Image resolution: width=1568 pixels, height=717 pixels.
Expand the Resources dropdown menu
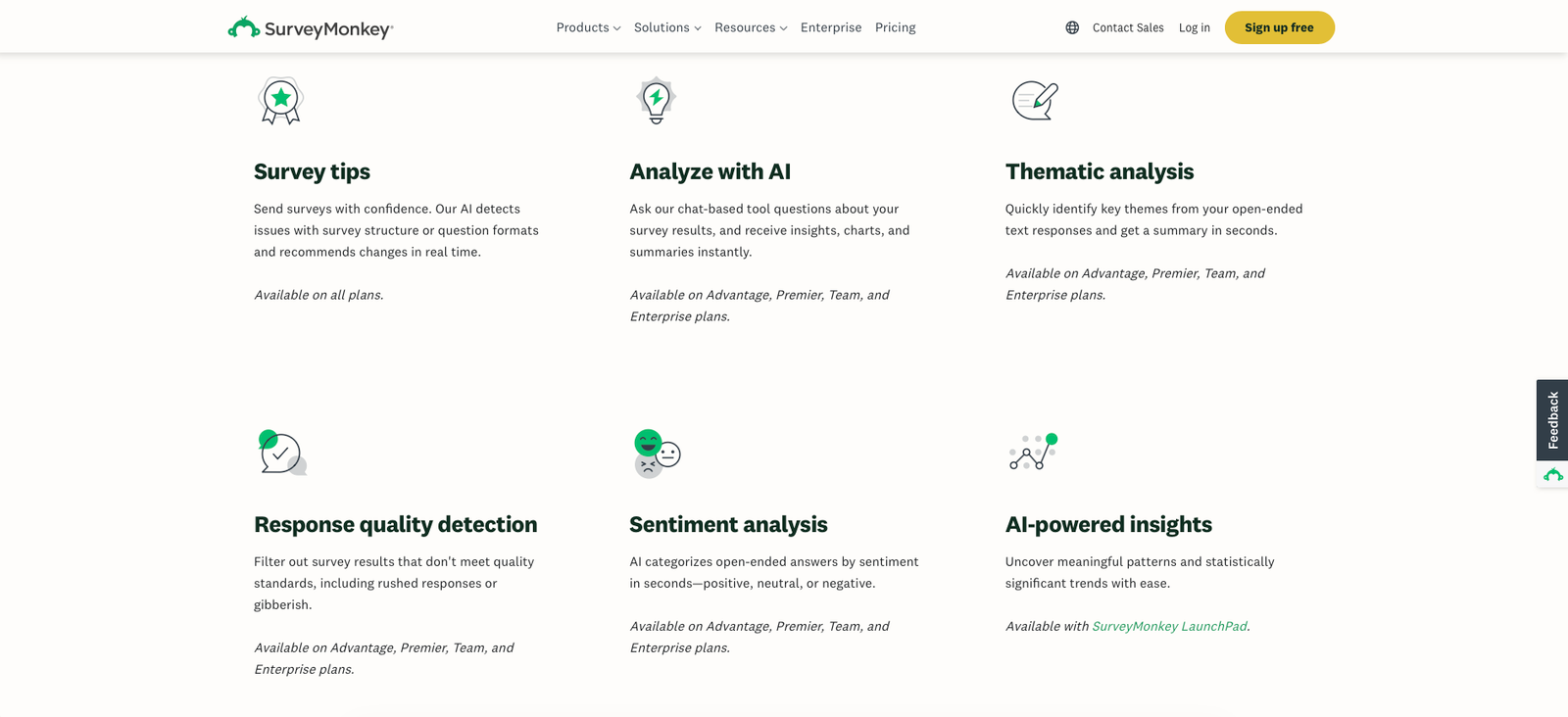(751, 27)
